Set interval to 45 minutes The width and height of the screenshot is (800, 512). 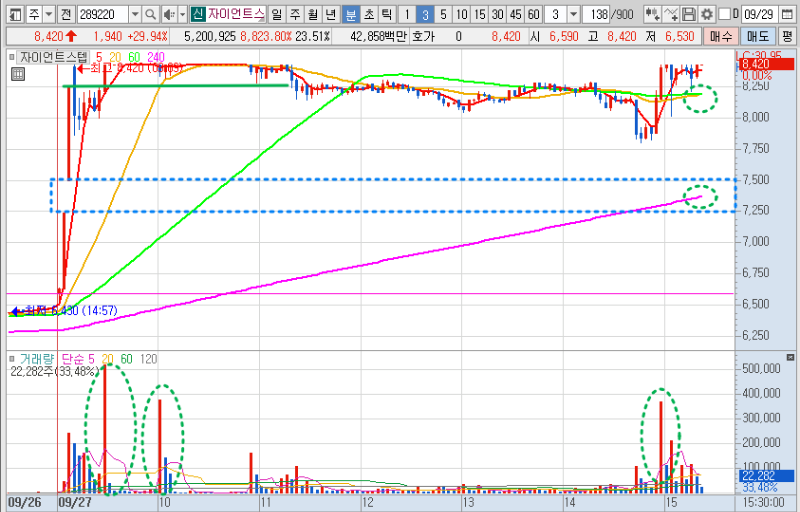[516, 14]
